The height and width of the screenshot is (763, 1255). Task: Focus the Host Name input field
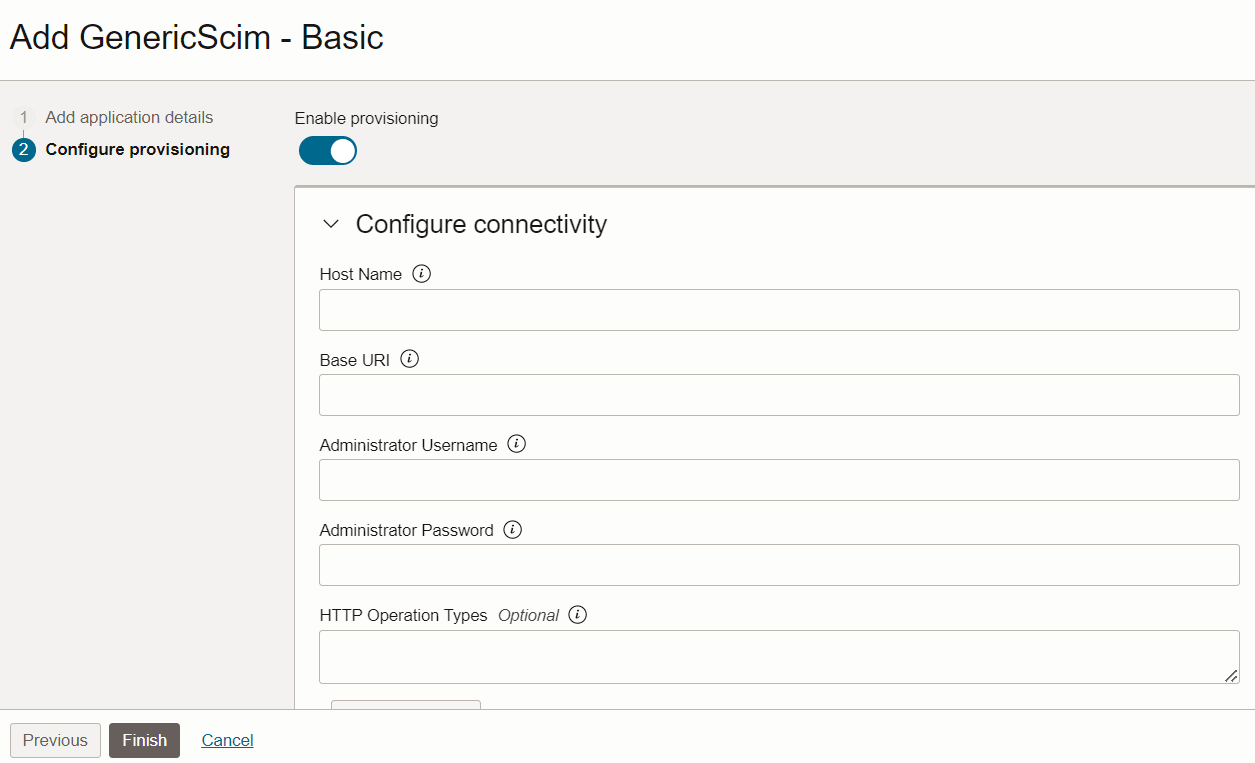tap(779, 309)
